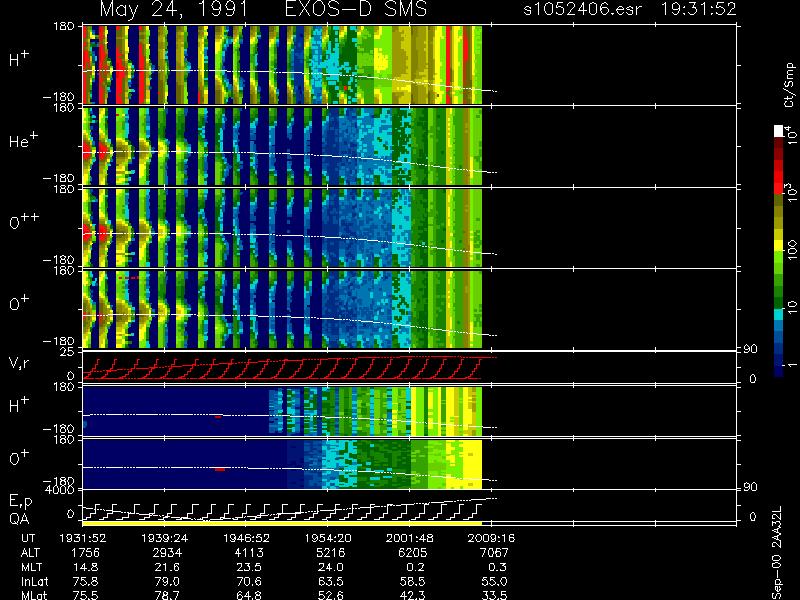This screenshot has height=600, width=800.
Task: Select the UT value '1931:52'
Action: pyautogui.click(x=83, y=538)
